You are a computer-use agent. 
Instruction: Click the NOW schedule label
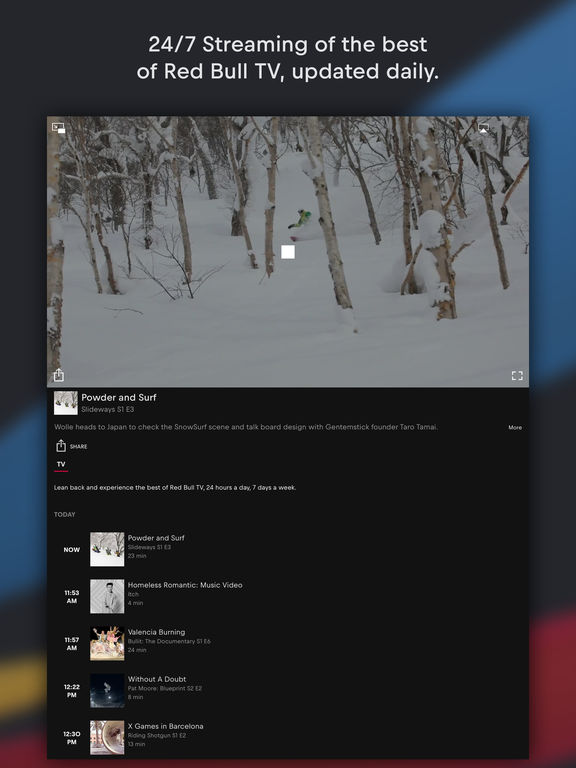[x=72, y=550]
